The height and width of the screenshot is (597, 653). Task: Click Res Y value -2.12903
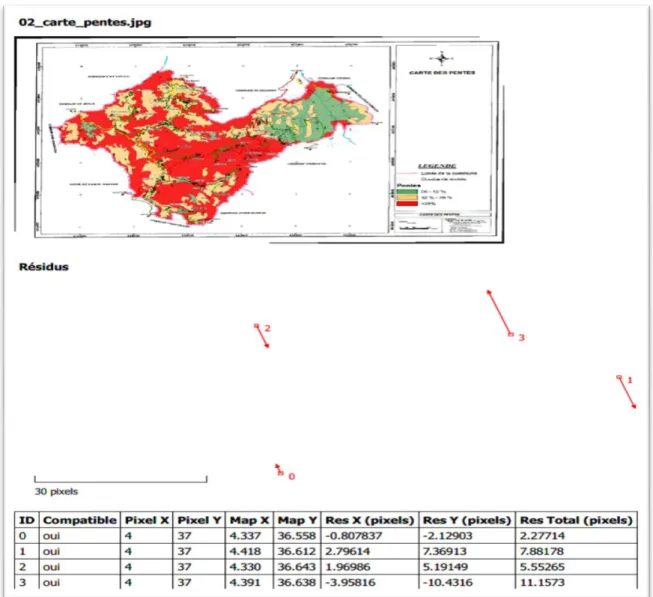tap(448, 536)
